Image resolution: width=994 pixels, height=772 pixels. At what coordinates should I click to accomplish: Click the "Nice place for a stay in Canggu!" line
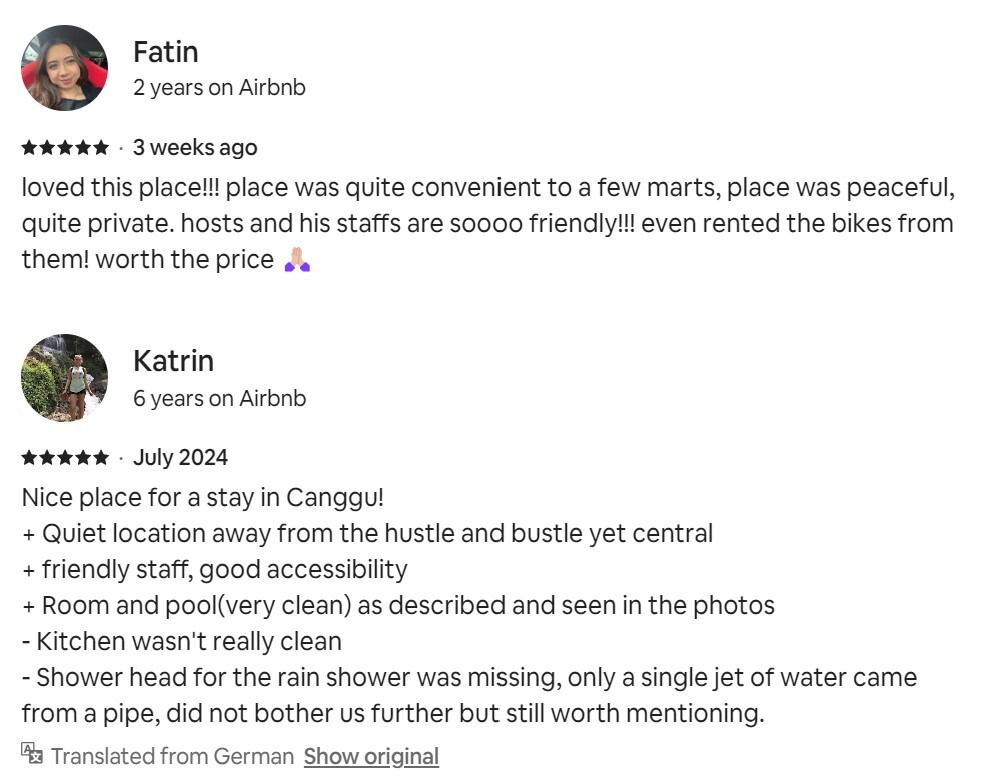[x=202, y=497]
